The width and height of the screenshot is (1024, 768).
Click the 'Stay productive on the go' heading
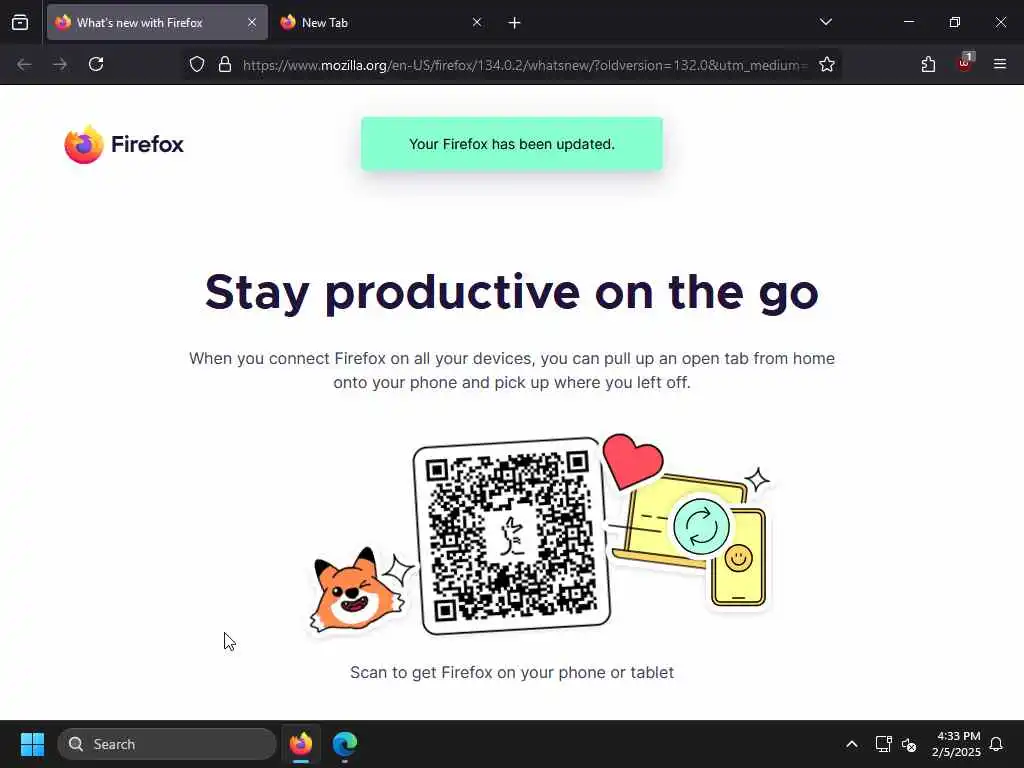coord(511,291)
